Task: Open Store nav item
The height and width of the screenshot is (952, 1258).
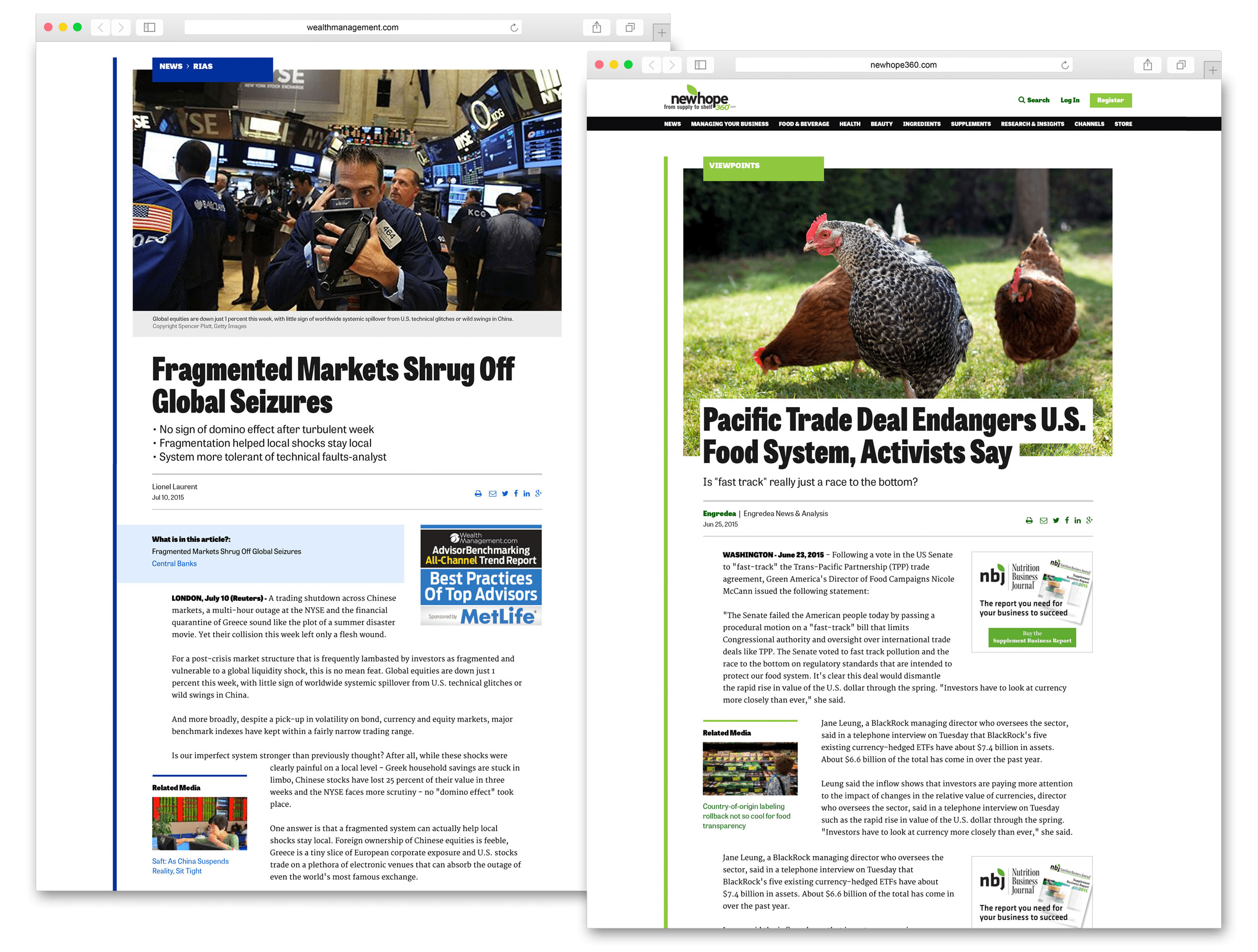Action: tap(1123, 124)
